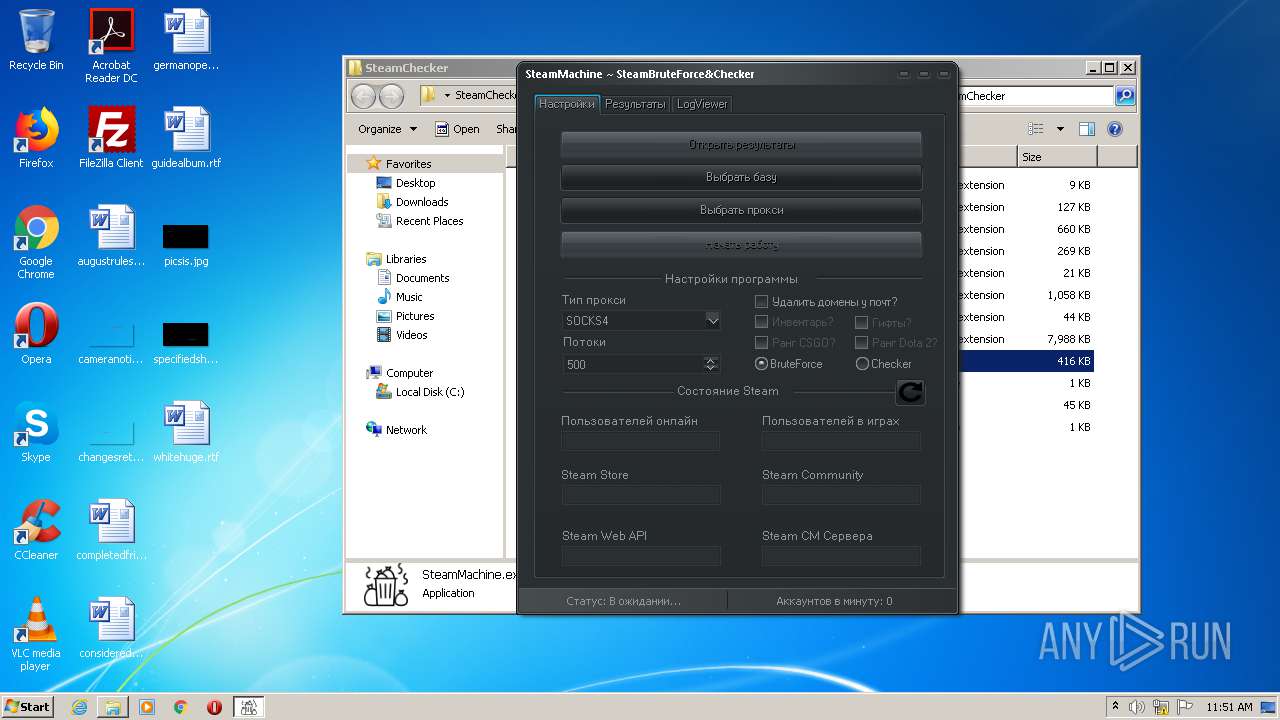Launch Google Chrome from desktop

[36, 242]
